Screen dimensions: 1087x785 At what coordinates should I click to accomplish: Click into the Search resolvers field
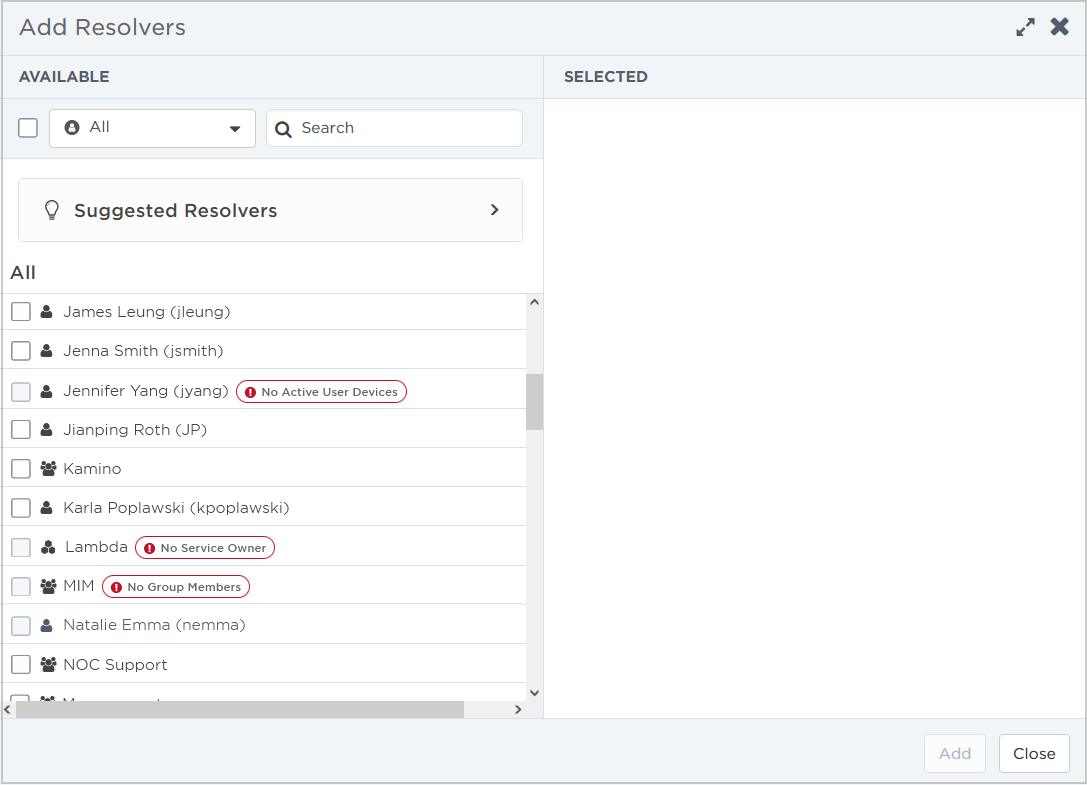405,128
